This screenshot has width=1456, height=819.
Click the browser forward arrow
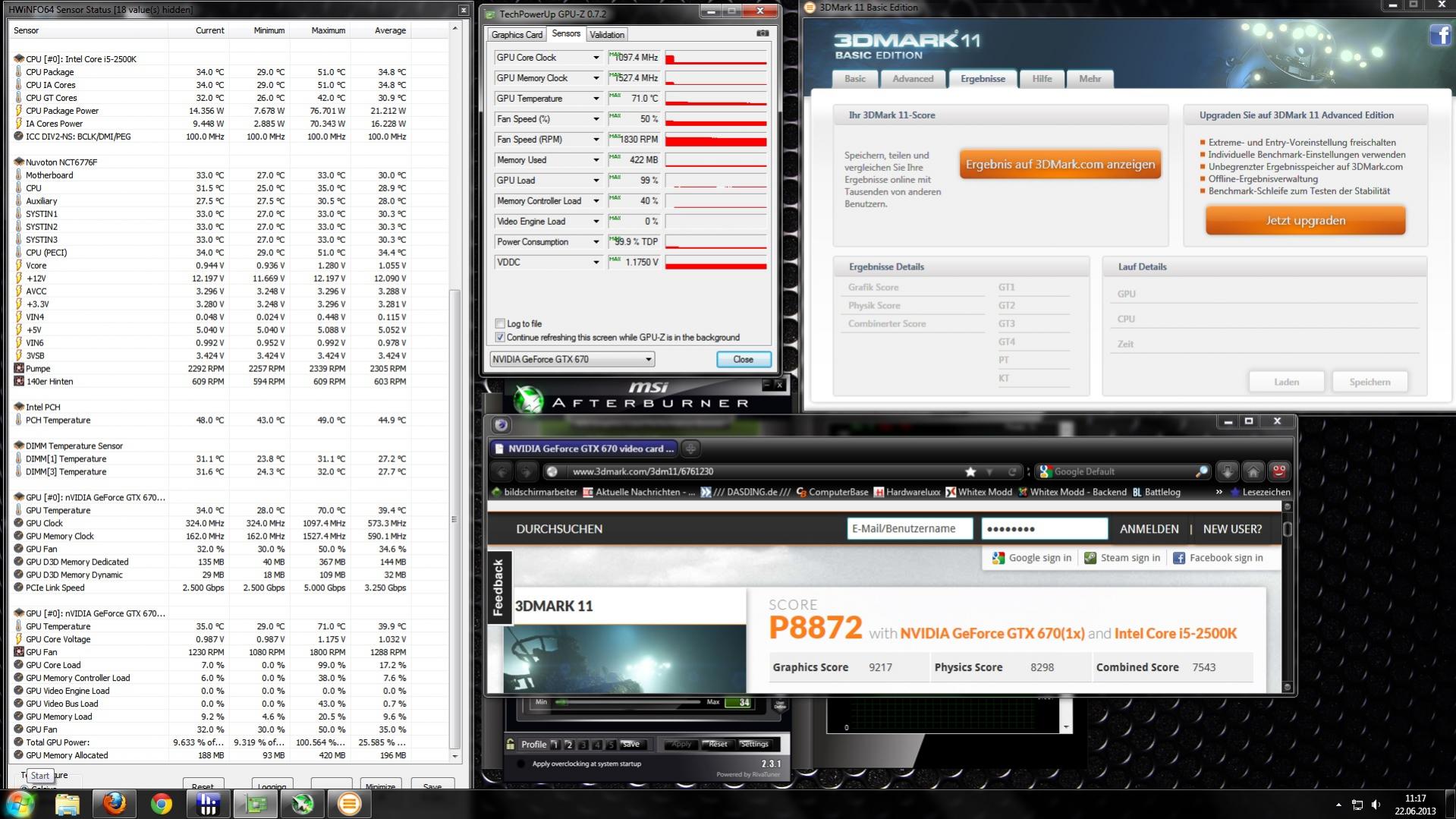pyautogui.click(x=527, y=471)
